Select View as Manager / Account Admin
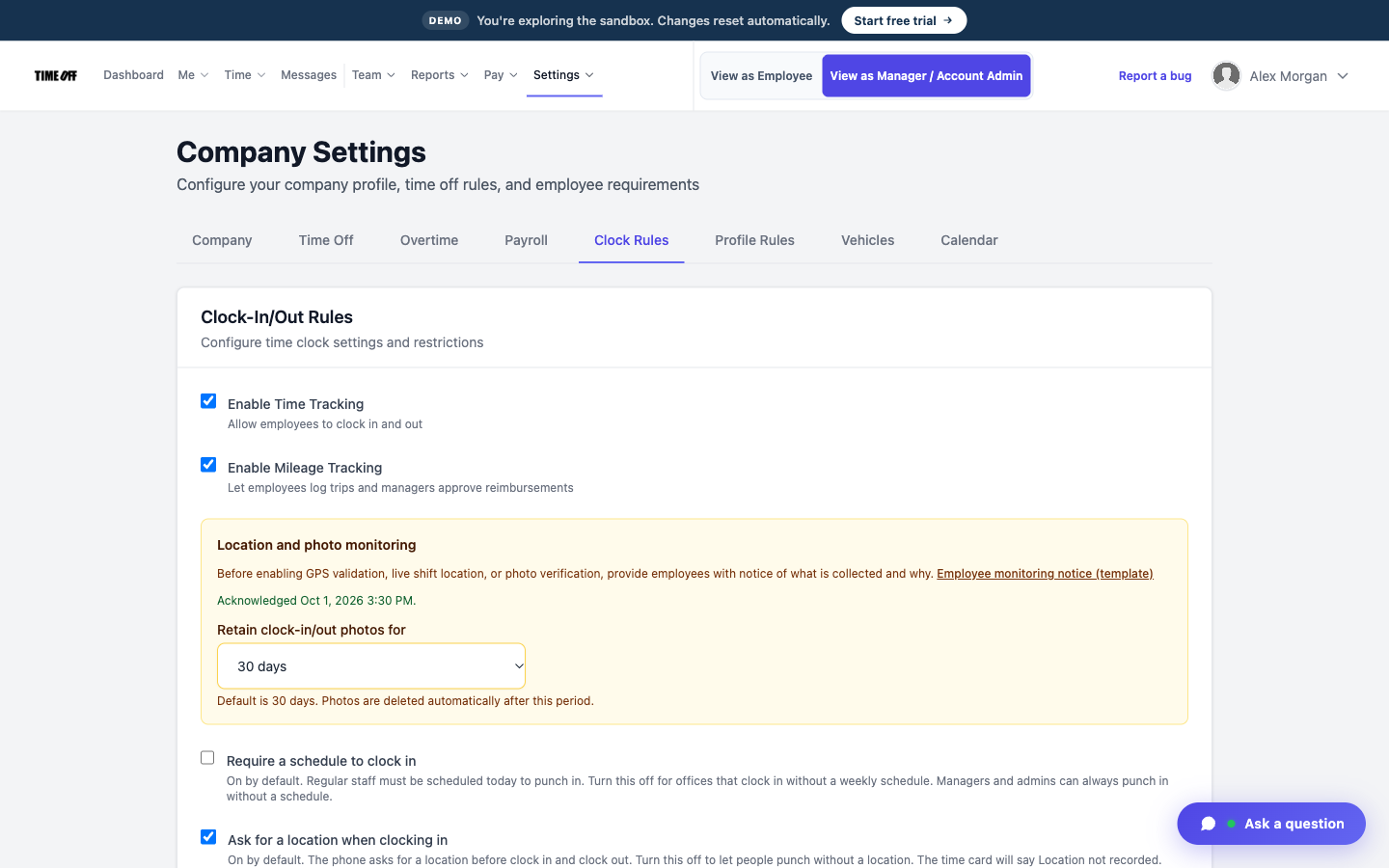The image size is (1389, 868). (926, 76)
